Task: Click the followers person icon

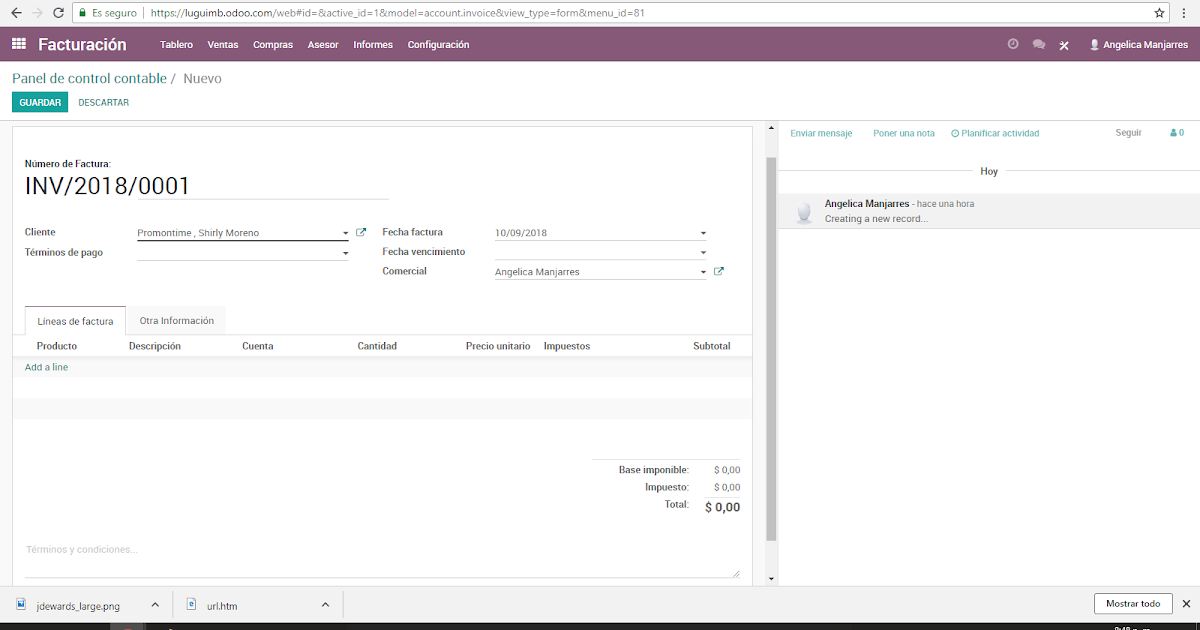Action: click(1176, 132)
